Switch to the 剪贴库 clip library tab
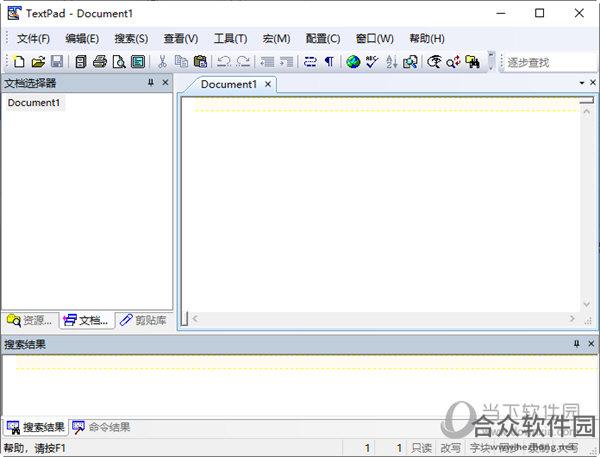Image resolution: width=600 pixels, height=457 pixels. coord(143,320)
